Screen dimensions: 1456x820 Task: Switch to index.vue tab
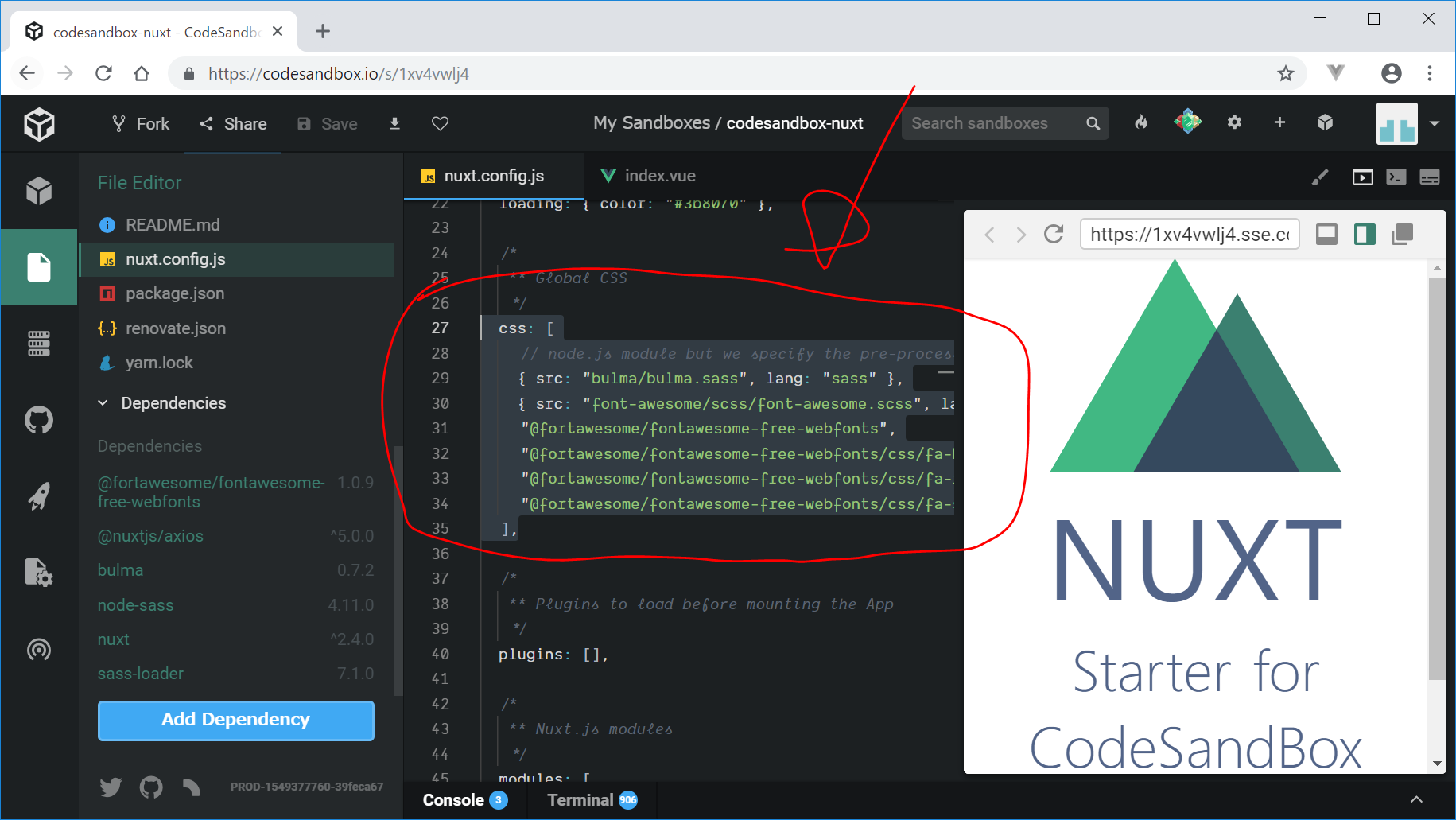[649, 176]
